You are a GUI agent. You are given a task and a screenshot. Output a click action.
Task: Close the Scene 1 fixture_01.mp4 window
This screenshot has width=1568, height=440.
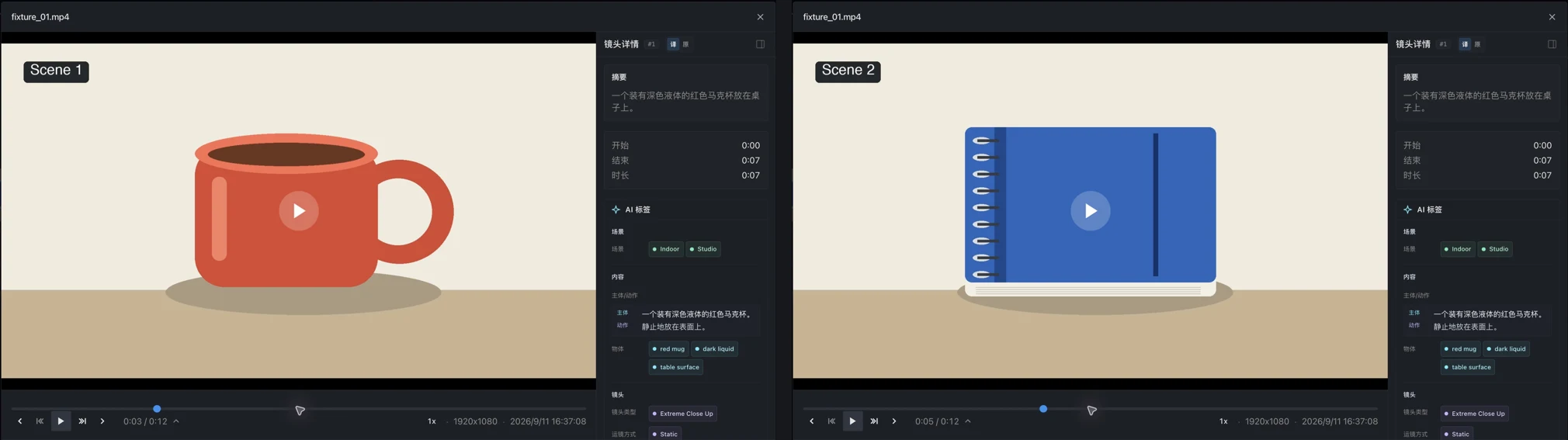(x=761, y=17)
